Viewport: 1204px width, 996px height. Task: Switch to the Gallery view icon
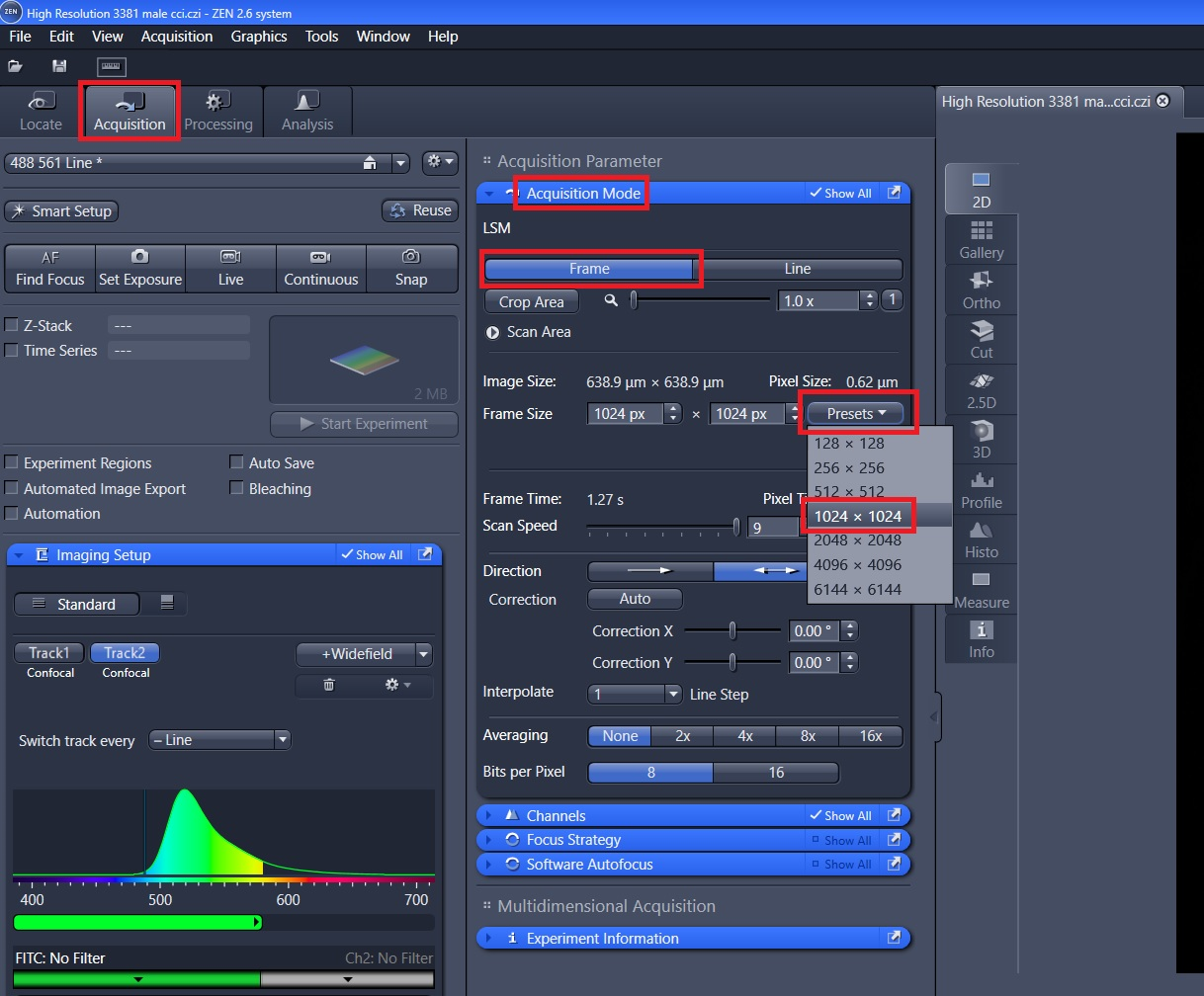click(x=981, y=239)
